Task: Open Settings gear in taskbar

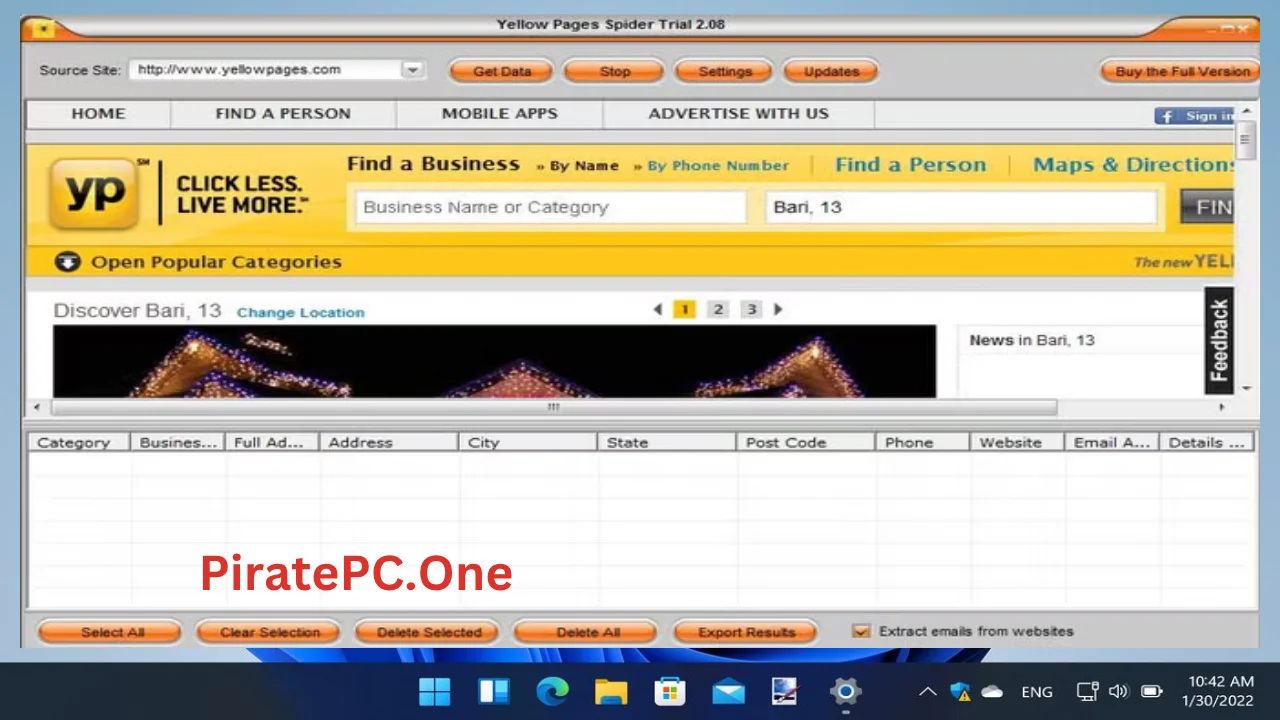Action: 845,691
